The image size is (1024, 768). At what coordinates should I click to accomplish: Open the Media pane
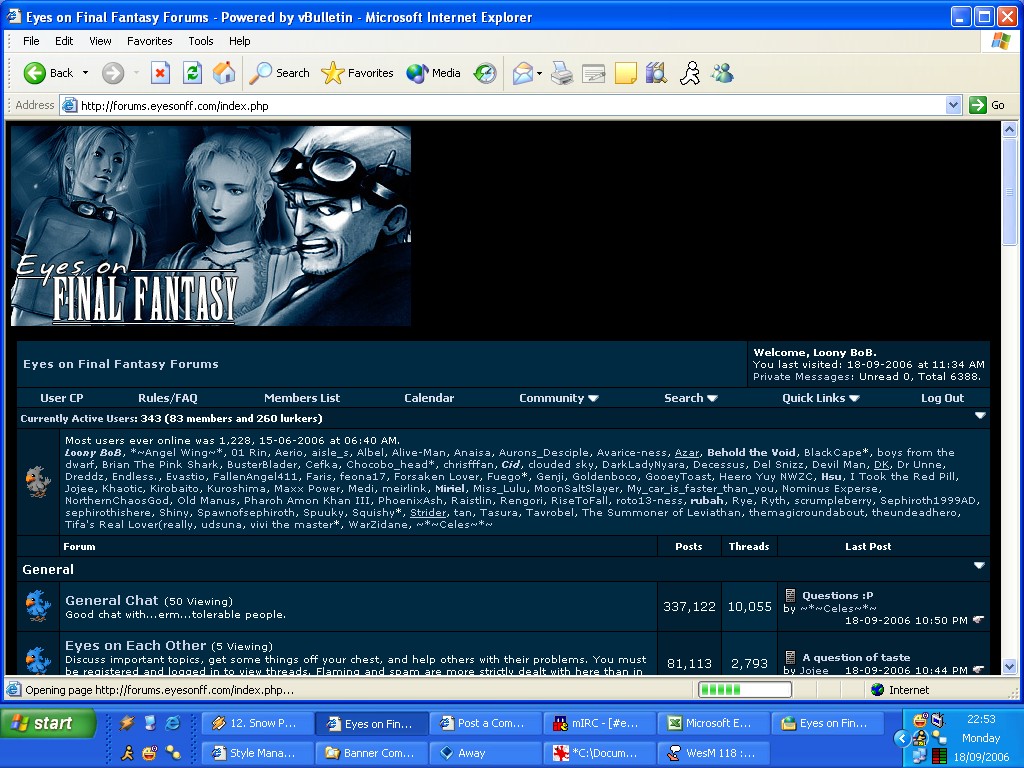pos(434,73)
